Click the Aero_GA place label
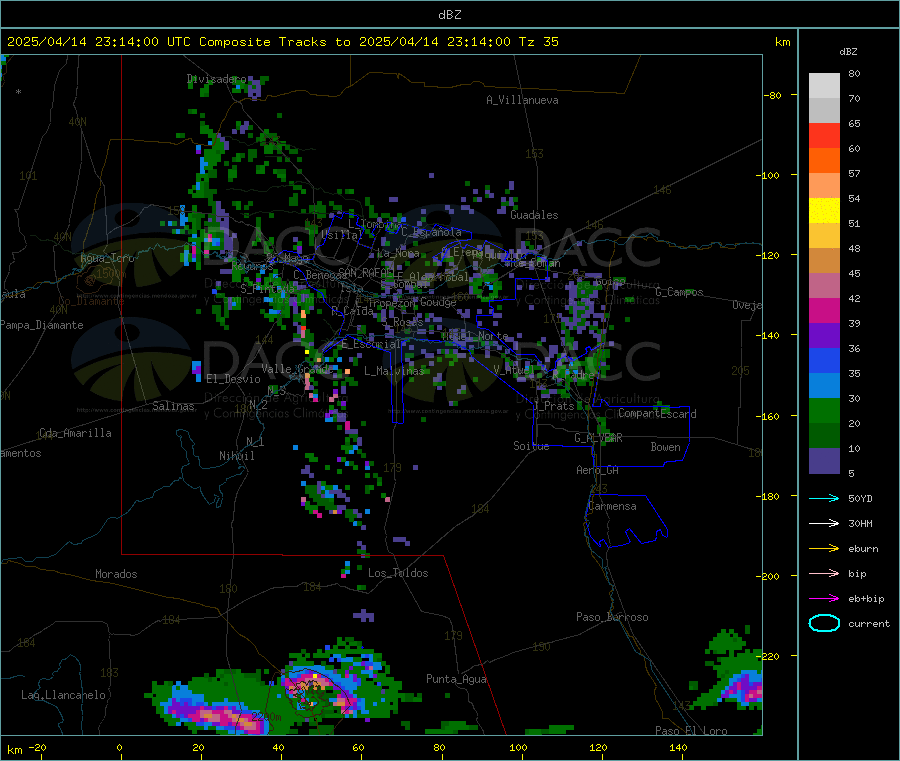This screenshot has height=761, width=900. pos(597,470)
